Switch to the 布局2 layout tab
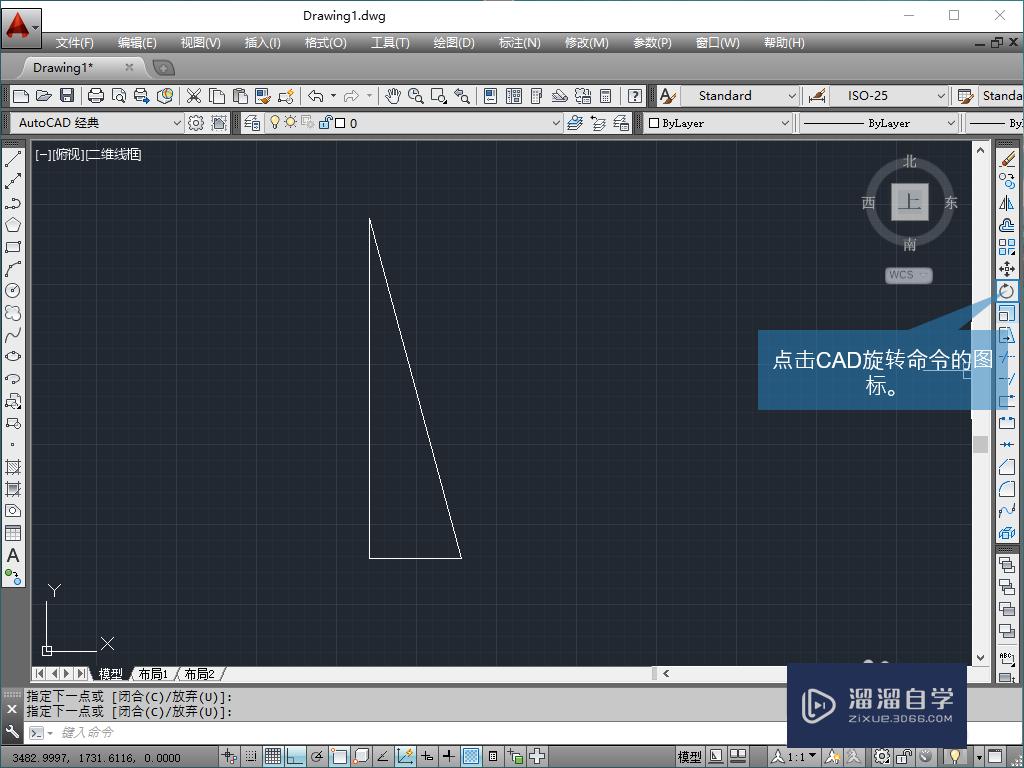 point(200,673)
